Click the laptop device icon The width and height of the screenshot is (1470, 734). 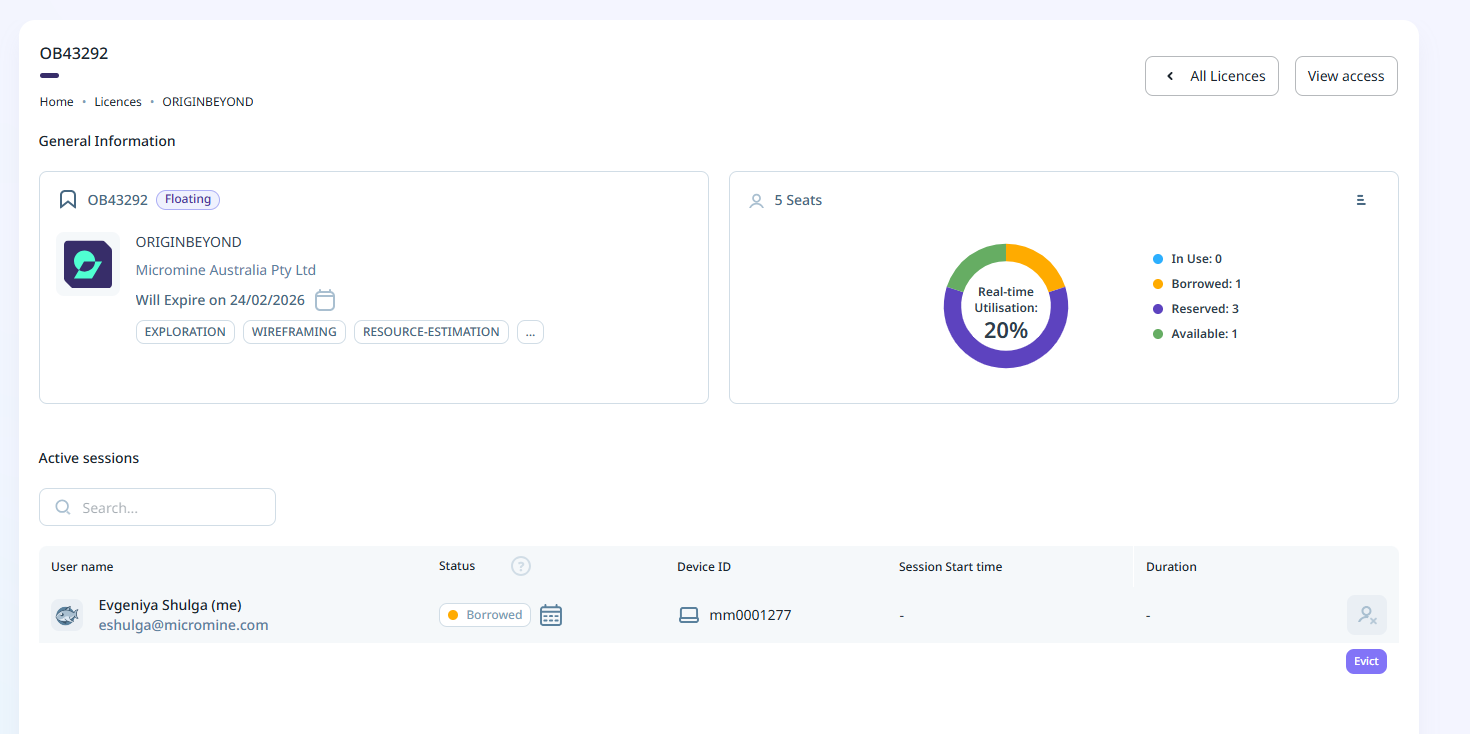click(689, 615)
